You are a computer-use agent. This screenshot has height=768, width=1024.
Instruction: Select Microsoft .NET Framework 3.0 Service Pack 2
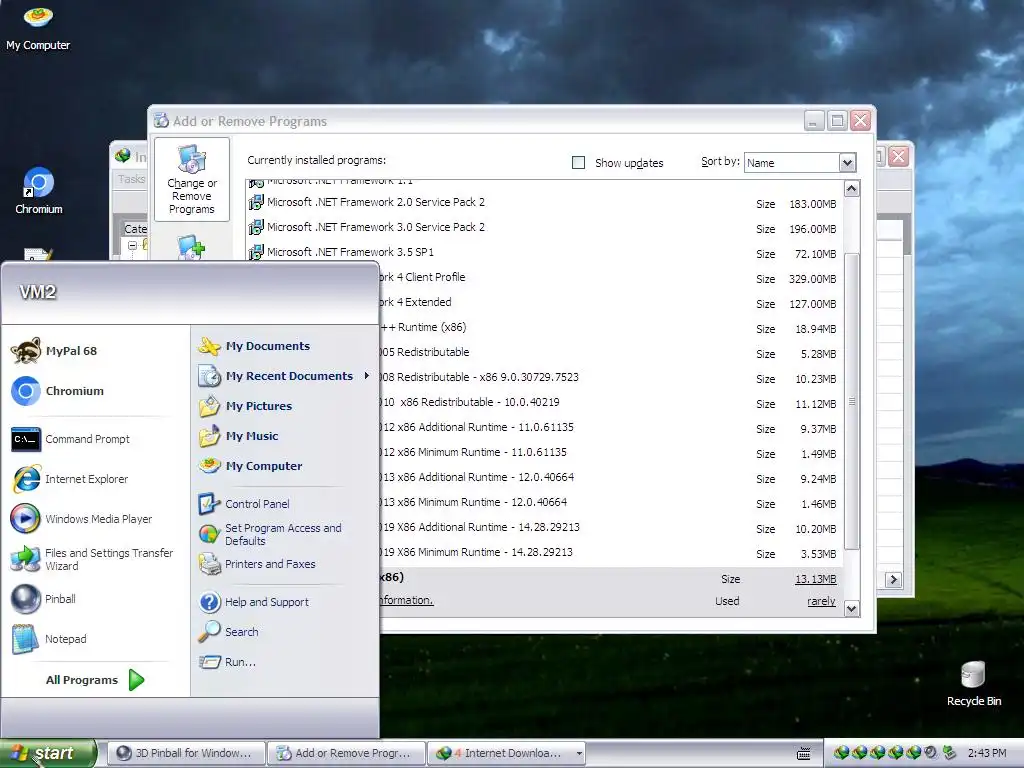tap(544, 227)
